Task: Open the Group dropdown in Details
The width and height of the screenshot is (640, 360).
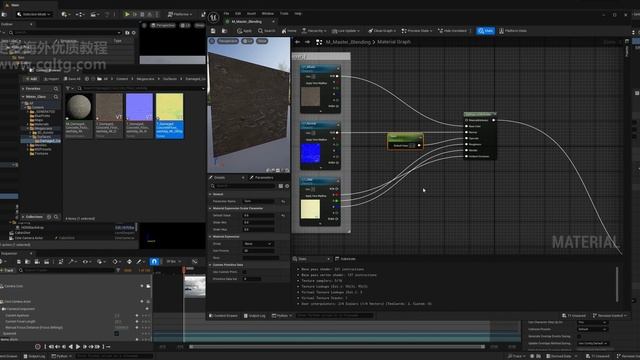Action: tap(258, 244)
